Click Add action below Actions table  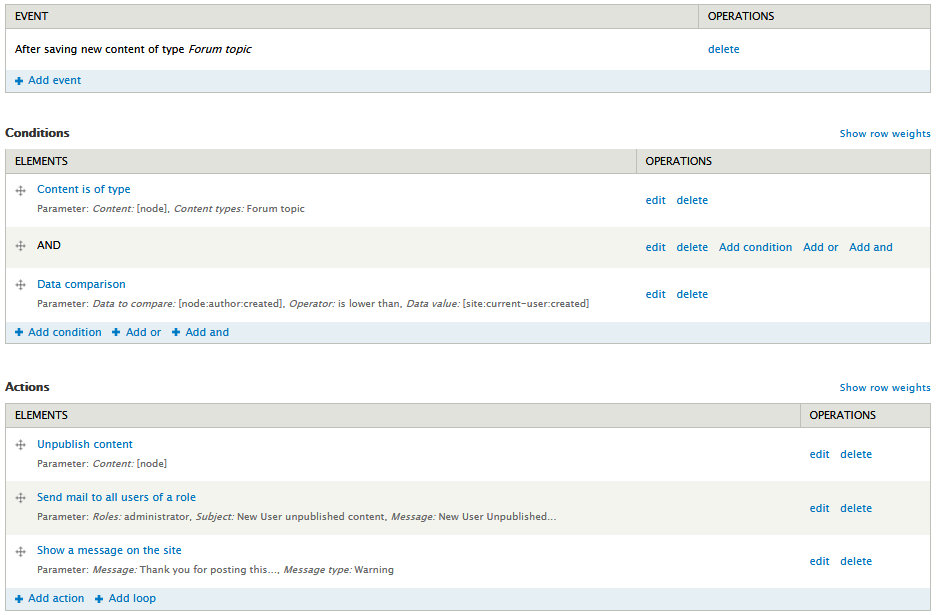tap(56, 598)
